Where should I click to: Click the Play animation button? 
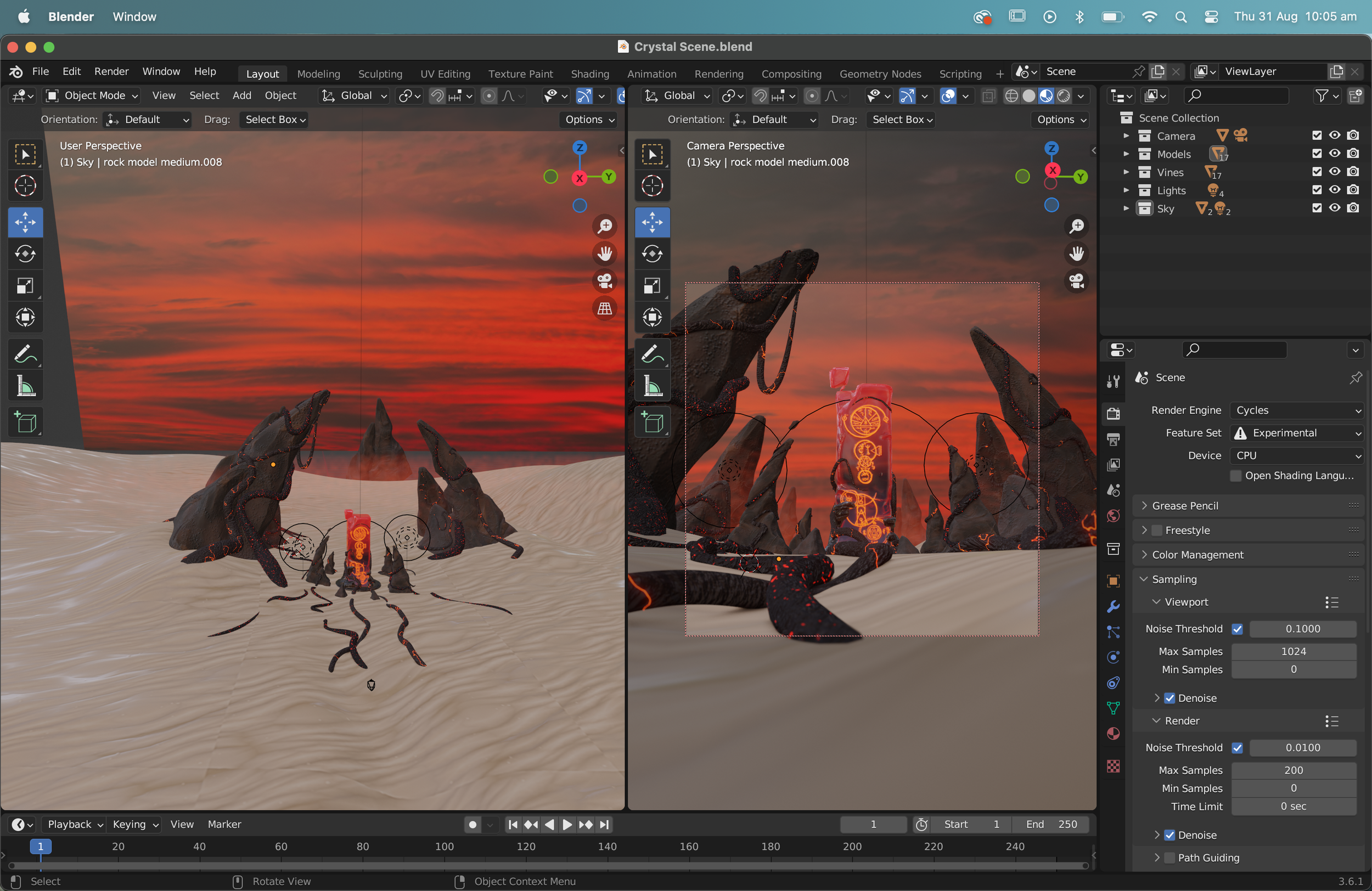567,825
